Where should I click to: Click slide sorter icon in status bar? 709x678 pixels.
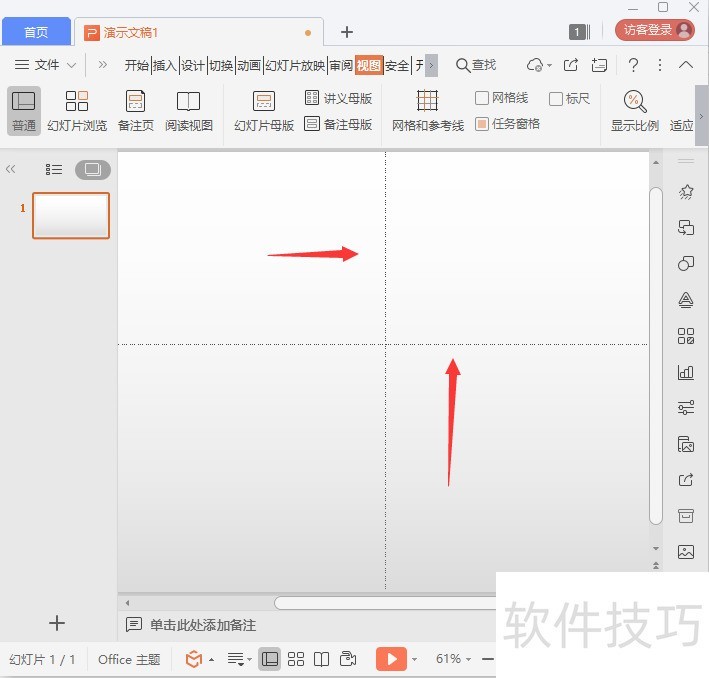pyautogui.click(x=296, y=659)
